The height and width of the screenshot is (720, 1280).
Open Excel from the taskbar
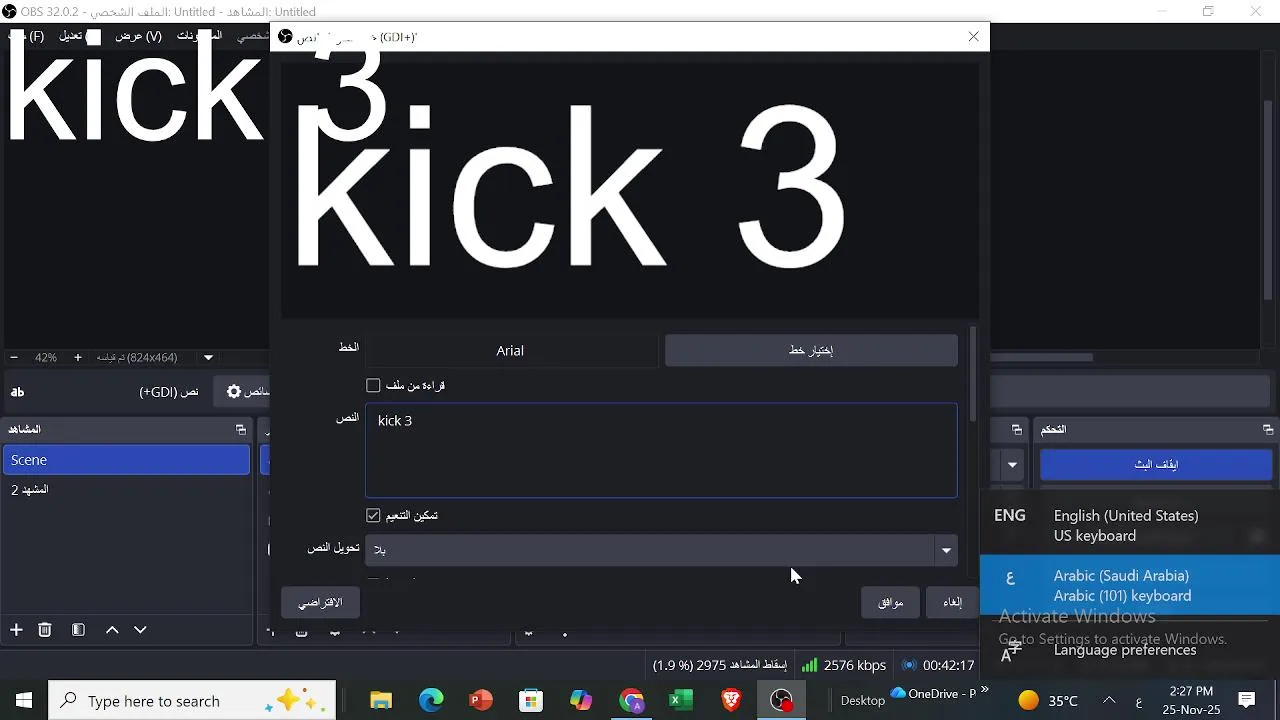pos(681,700)
